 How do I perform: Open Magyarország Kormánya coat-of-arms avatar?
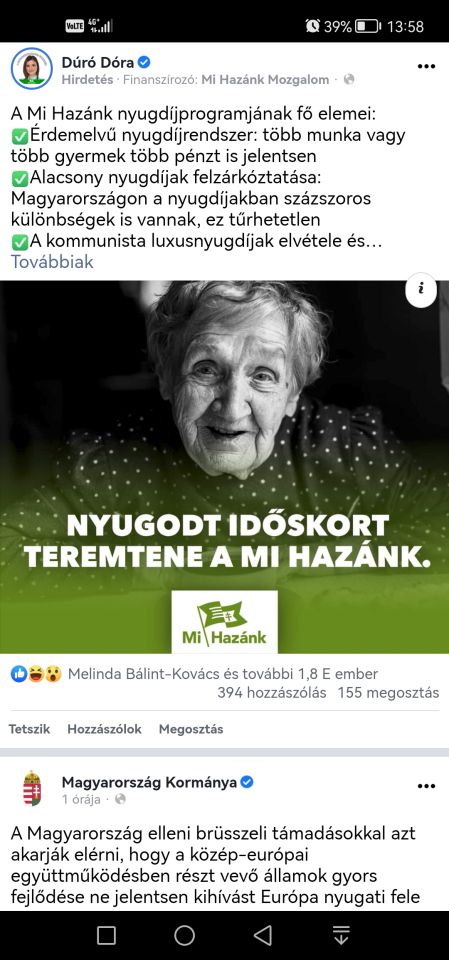coord(32,789)
